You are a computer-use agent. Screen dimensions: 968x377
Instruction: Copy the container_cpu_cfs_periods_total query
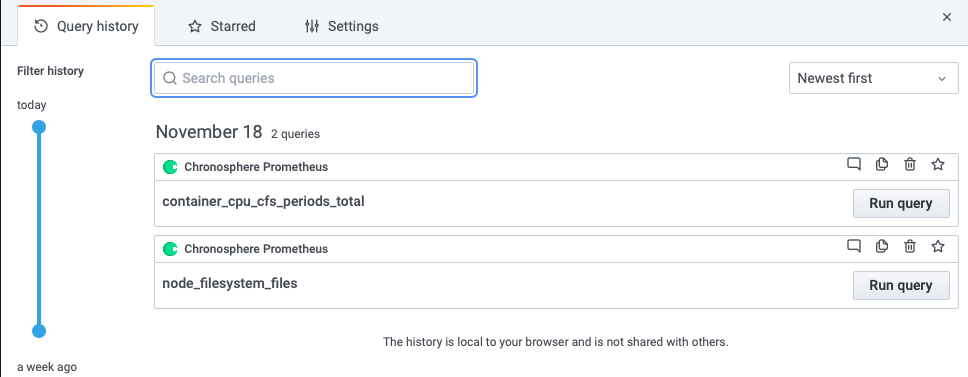tap(882, 164)
